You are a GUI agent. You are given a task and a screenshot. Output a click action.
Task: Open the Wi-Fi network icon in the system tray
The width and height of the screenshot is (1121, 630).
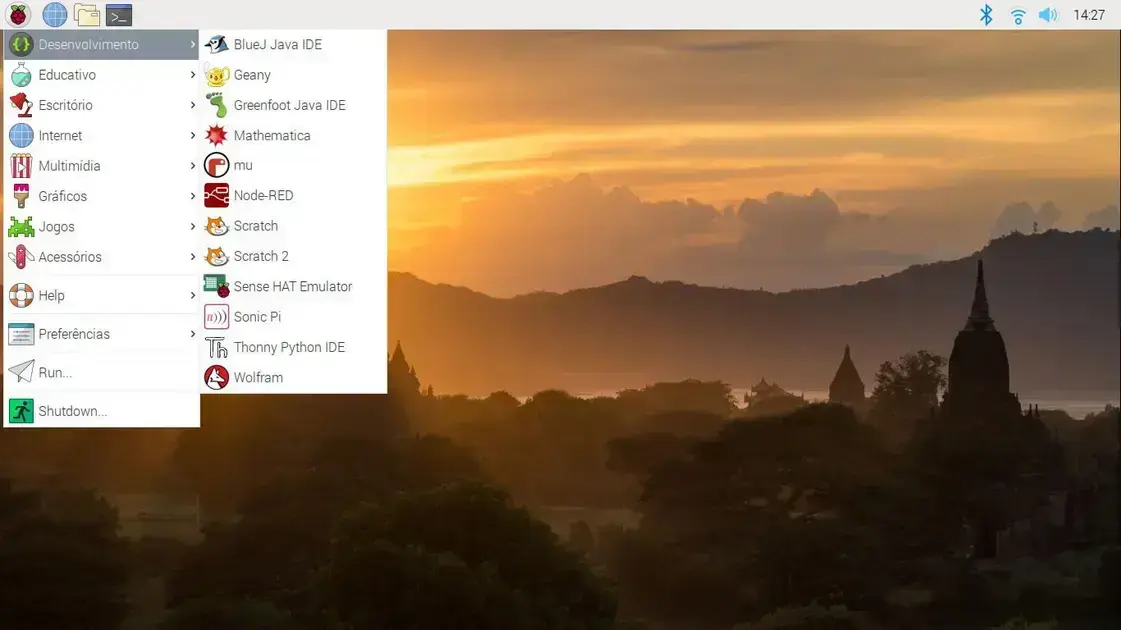(x=1017, y=15)
